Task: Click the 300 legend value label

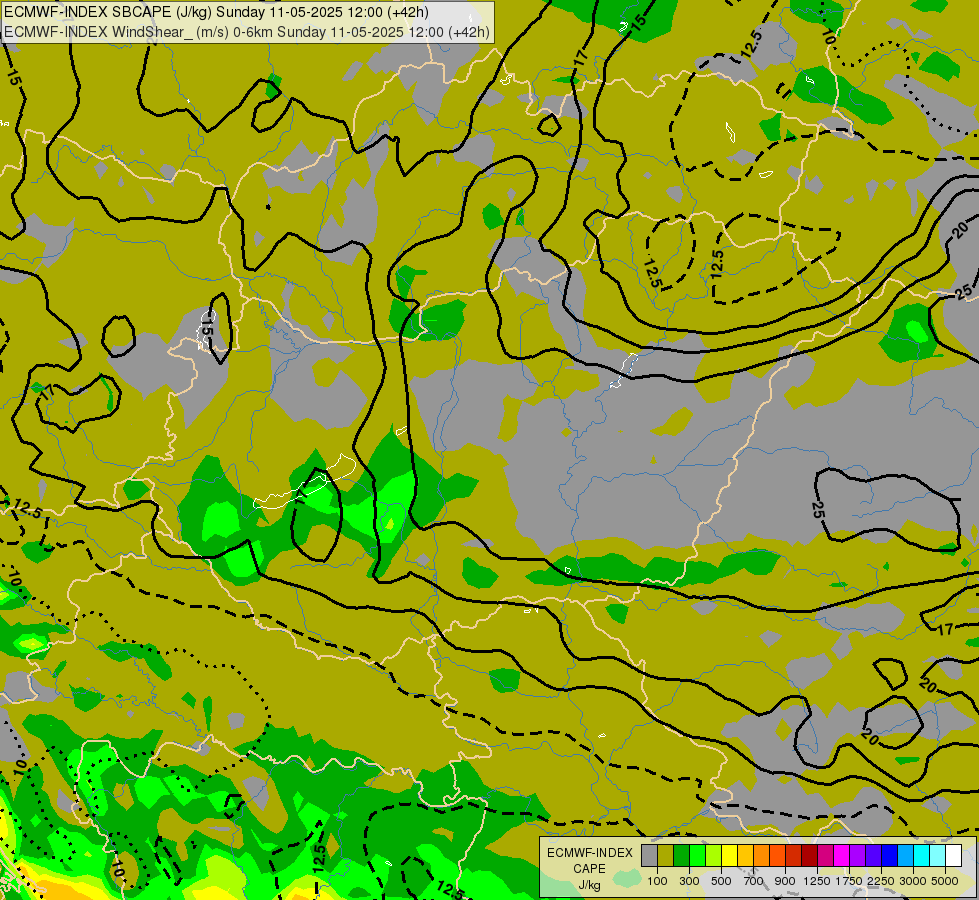Action: pos(689,881)
